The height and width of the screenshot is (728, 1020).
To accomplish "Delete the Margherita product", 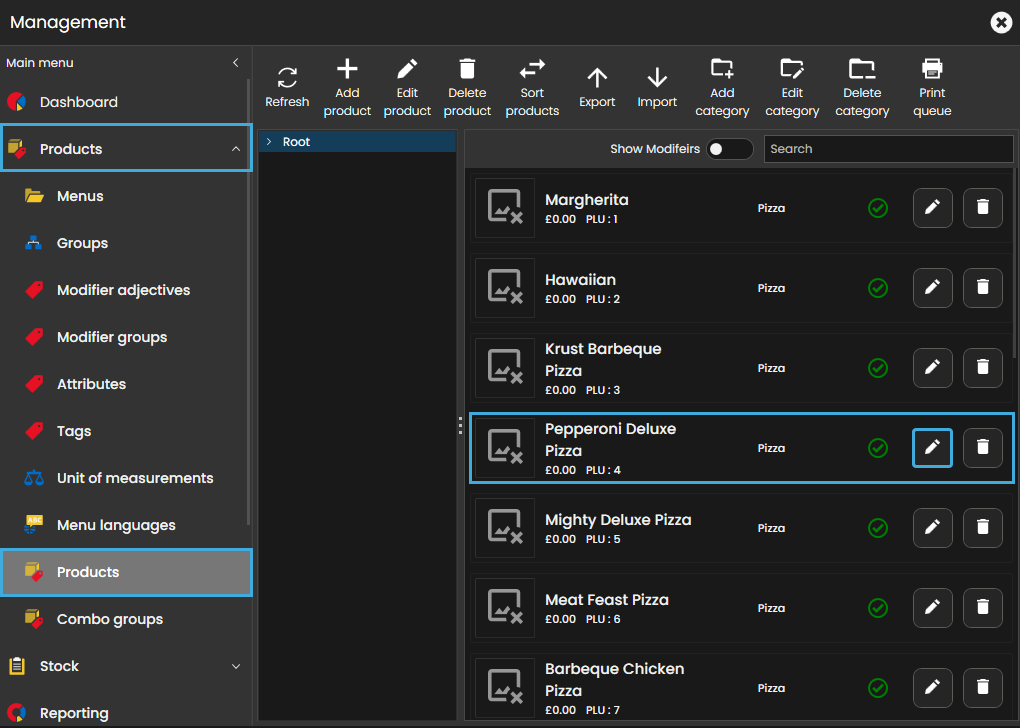I will (x=982, y=207).
